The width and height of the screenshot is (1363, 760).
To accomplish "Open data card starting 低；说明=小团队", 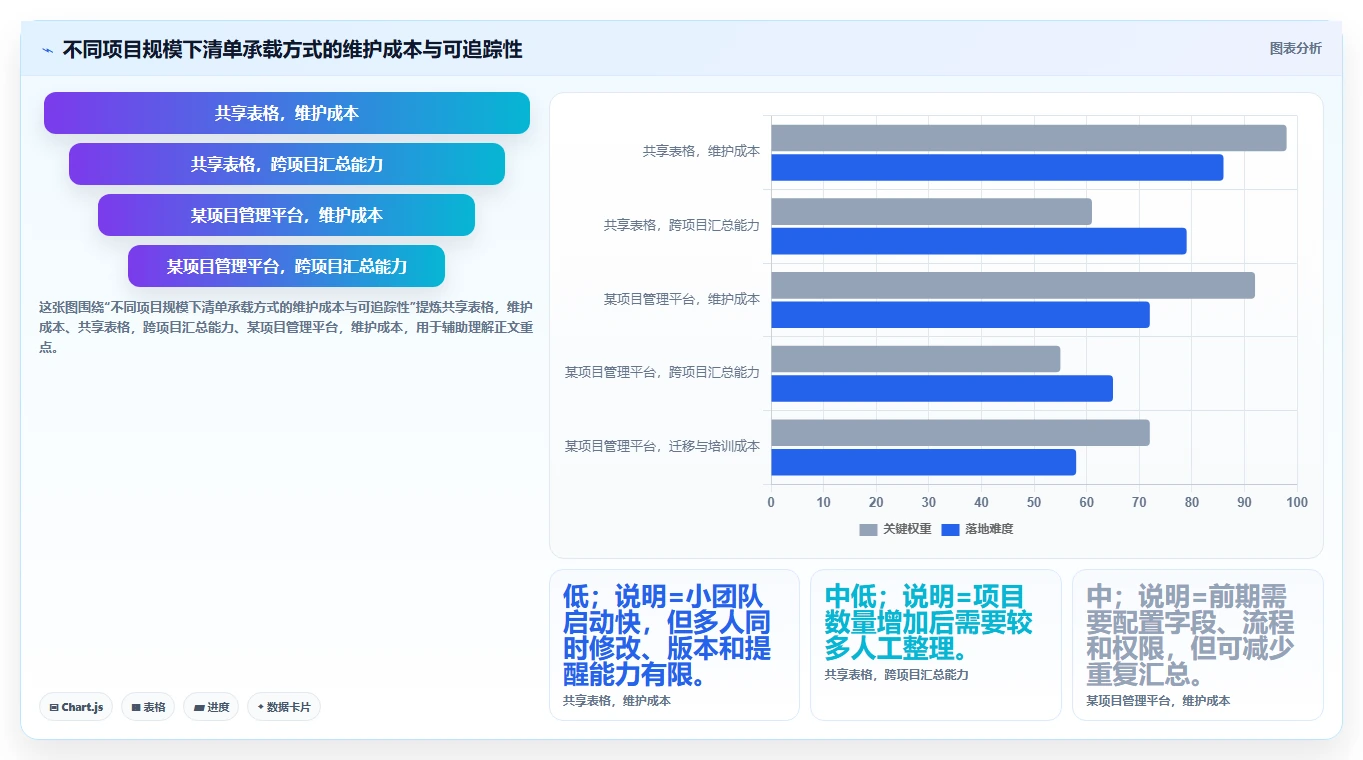I will (674, 645).
